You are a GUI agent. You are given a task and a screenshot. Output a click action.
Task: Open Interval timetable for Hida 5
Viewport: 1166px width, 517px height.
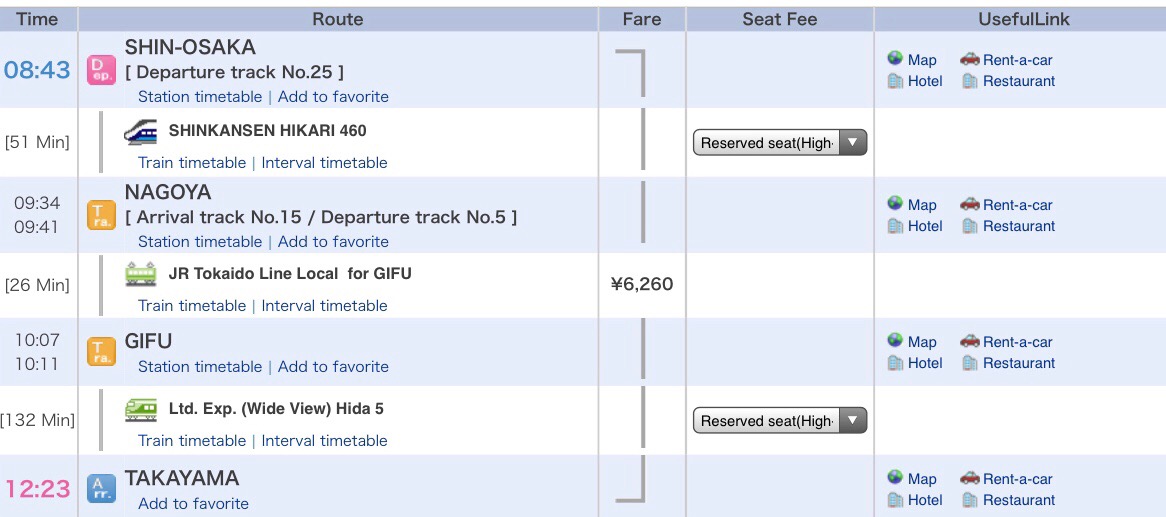324,440
